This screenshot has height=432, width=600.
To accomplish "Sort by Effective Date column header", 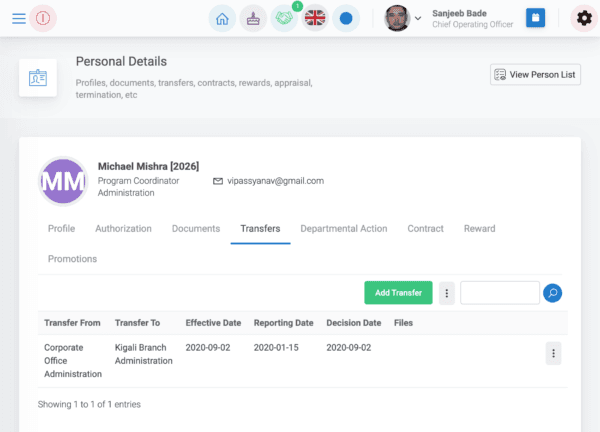I will pos(213,323).
